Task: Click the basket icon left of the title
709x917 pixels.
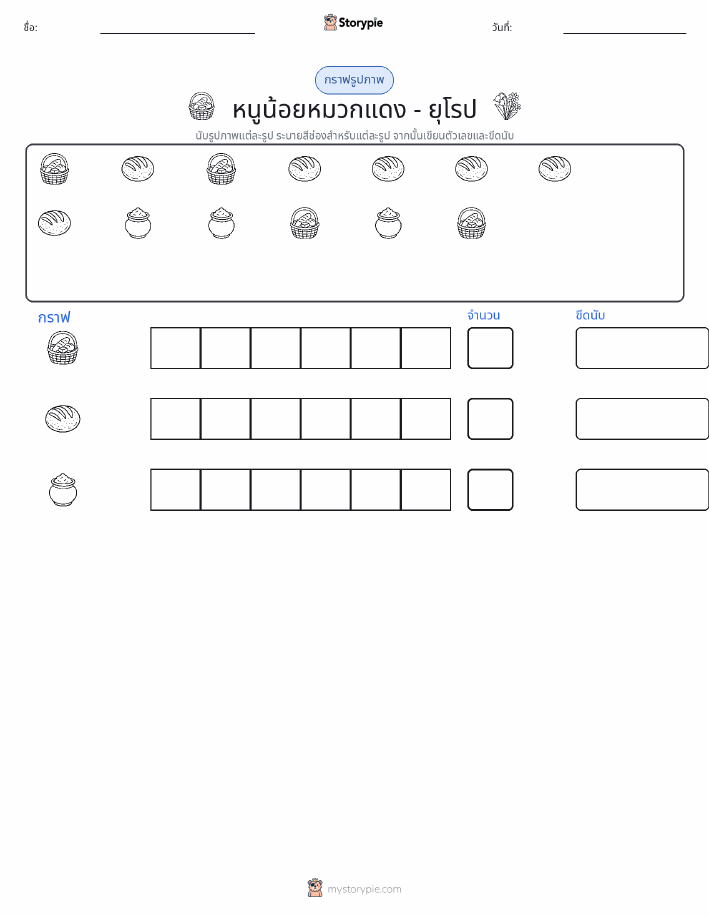Action: pos(201,106)
